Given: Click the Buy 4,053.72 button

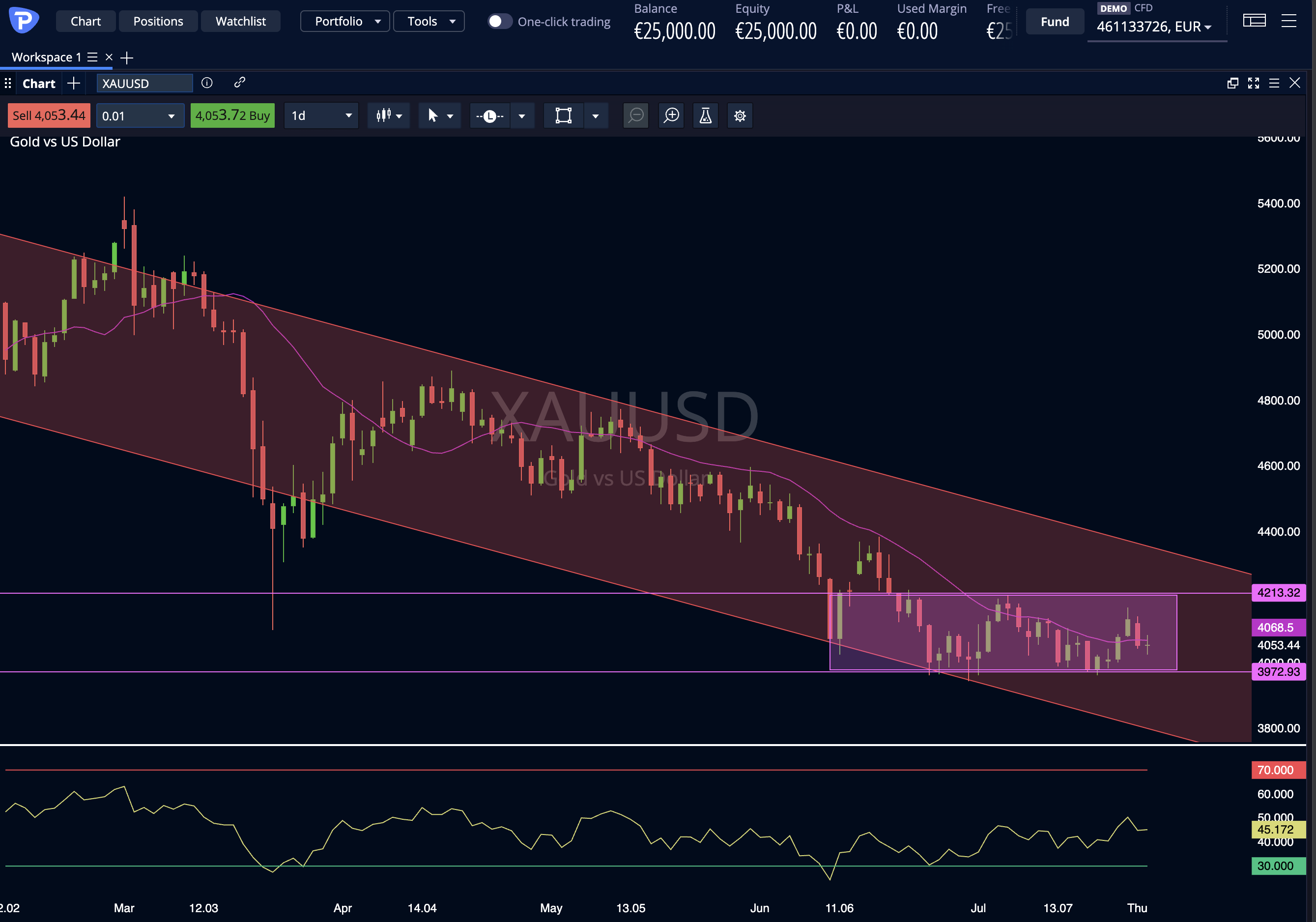Looking at the screenshot, I should (x=233, y=116).
